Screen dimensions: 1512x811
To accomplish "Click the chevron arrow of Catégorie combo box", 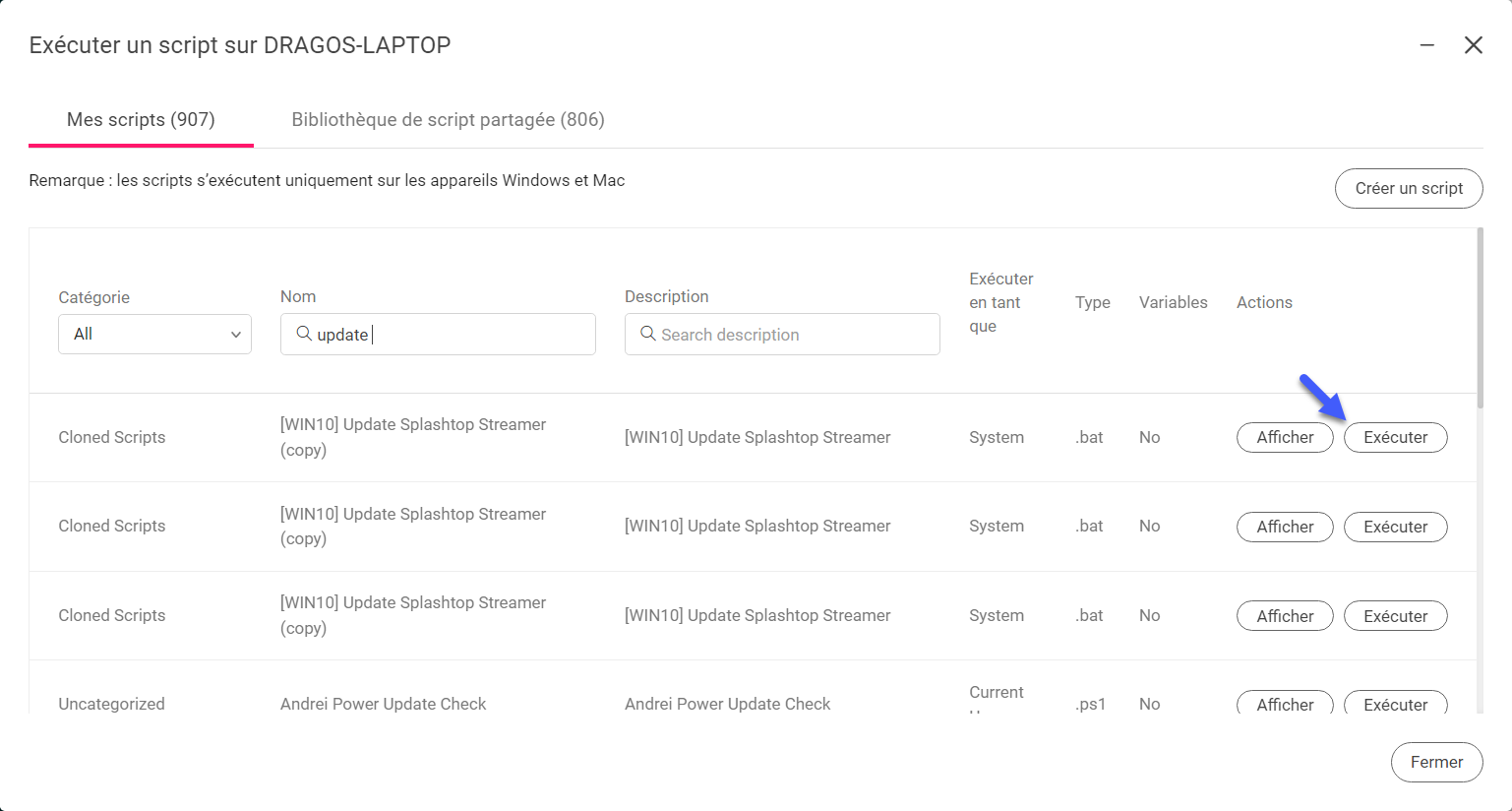I will click(236, 335).
